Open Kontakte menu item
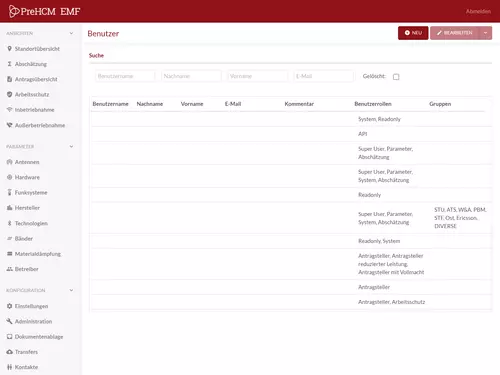Image resolution: width=500 pixels, height=375 pixels. coord(26,367)
